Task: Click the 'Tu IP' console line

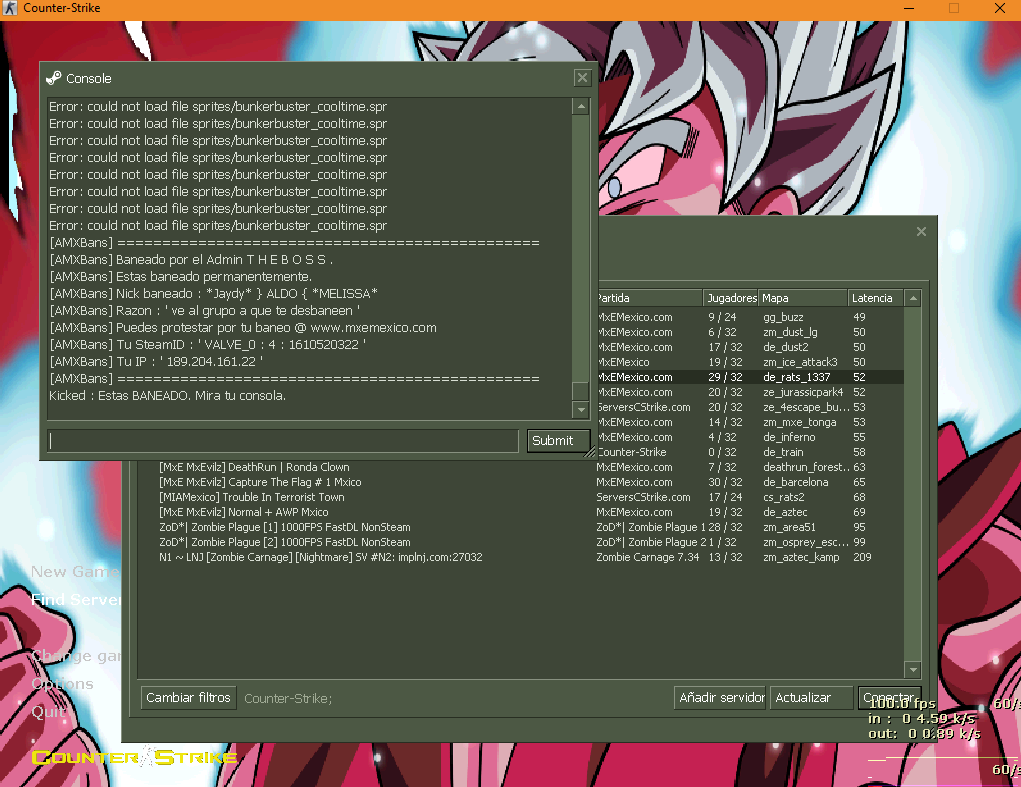Action: tap(156, 361)
